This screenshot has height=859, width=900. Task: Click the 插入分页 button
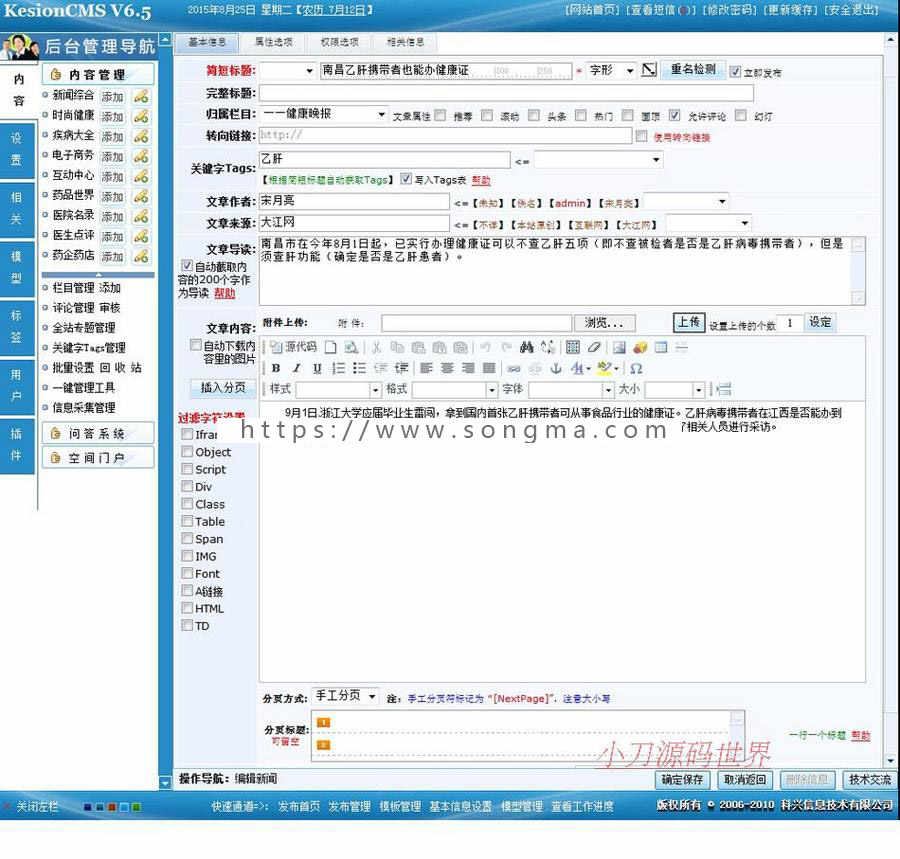(x=223, y=388)
